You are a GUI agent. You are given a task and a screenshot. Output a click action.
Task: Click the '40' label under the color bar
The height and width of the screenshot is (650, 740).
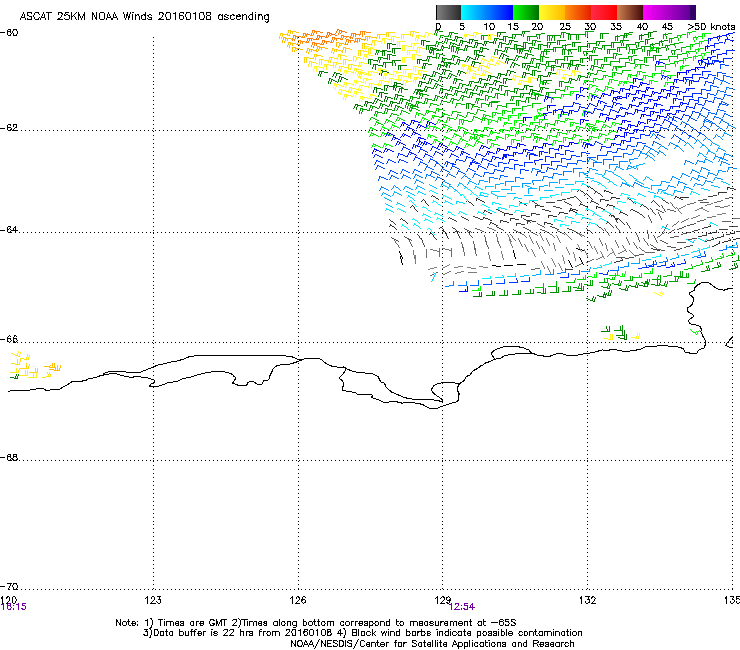pyautogui.click(x=642, y=27)
